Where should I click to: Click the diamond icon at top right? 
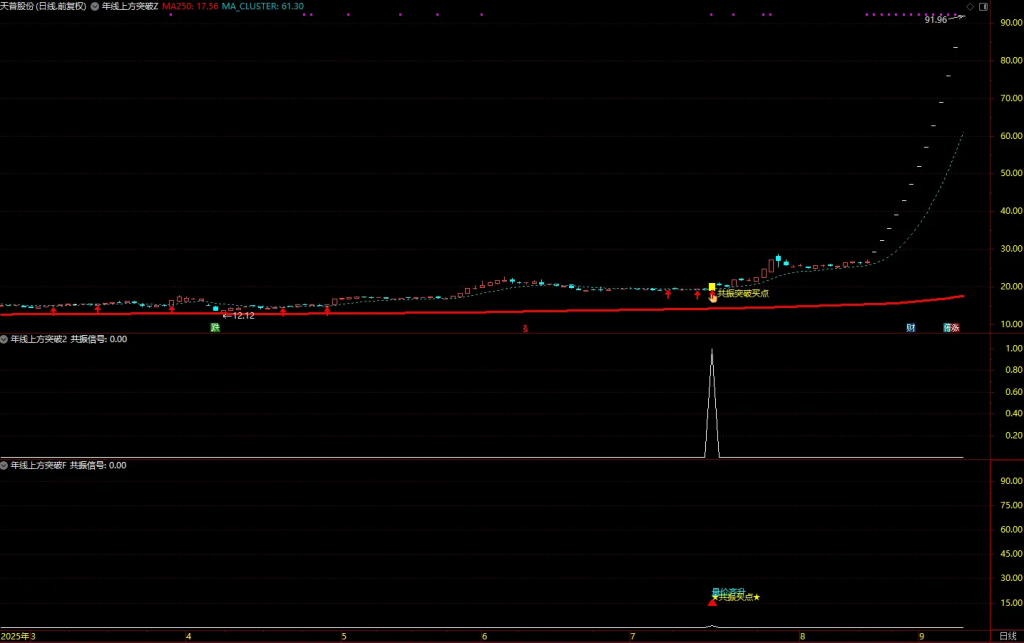pyautogui.click(x=970, y=6)
